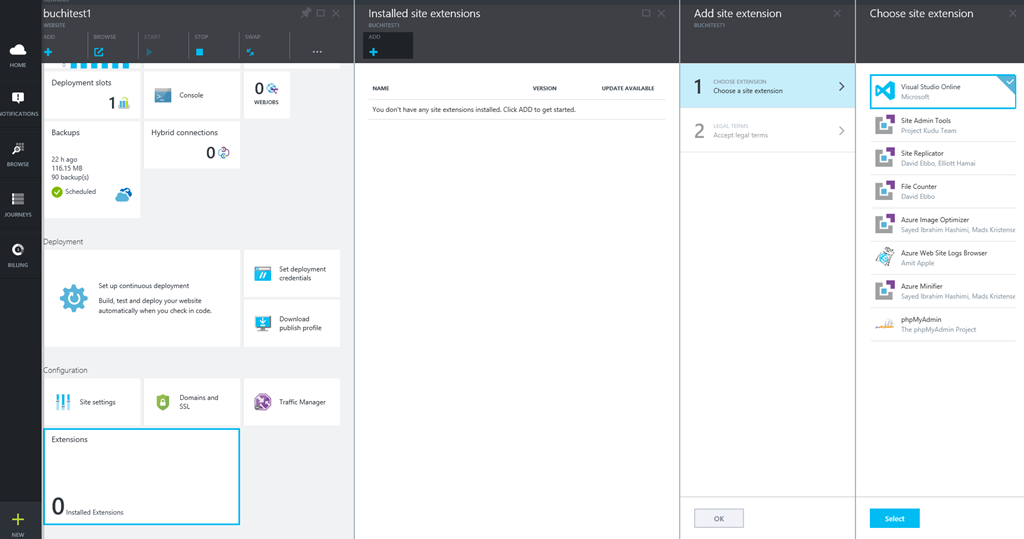Pick the phpMyAdmin extension
This screenshot has height=539, width=1024.
point(942,324)
